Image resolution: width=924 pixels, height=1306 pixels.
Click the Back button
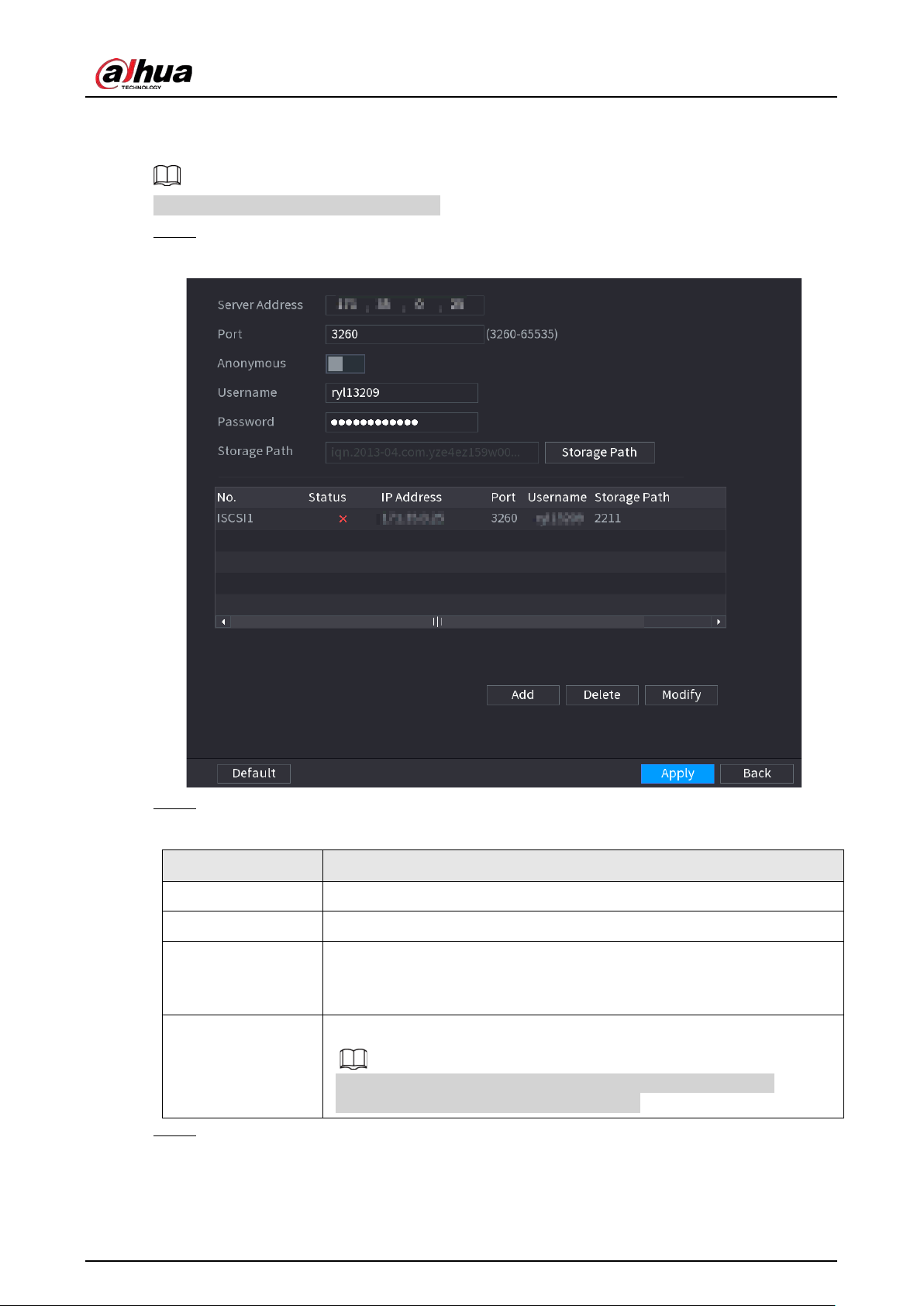(757, 774)
